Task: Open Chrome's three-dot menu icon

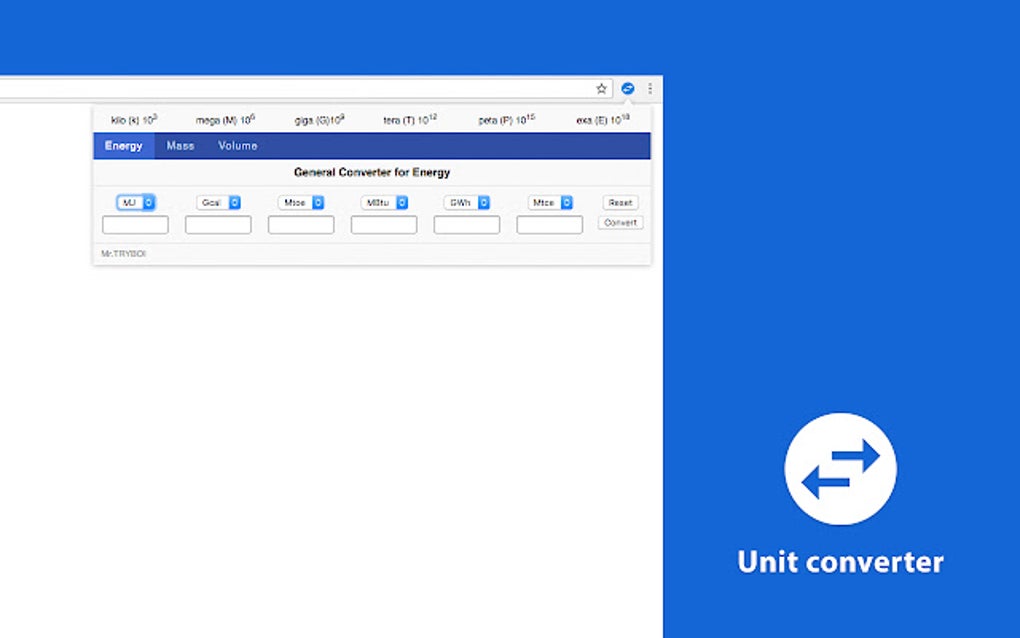Action: pos(650,88)
